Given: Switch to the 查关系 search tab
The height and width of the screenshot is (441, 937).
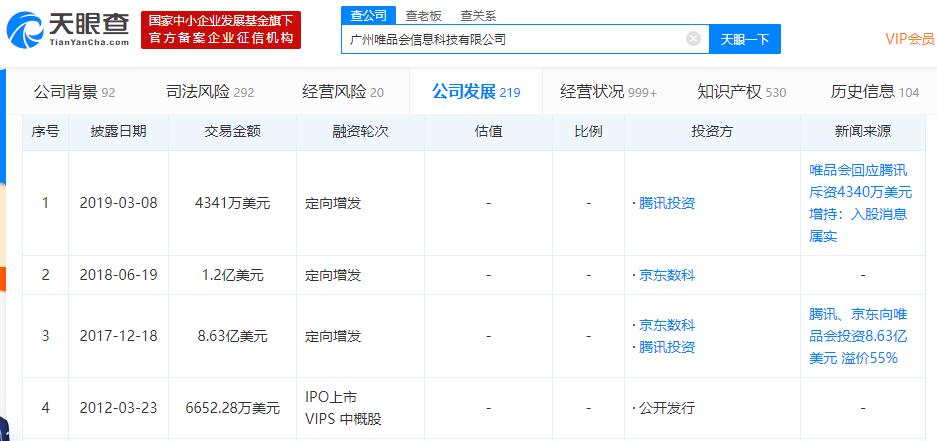Looking at the screenshot, I should 477,15.
